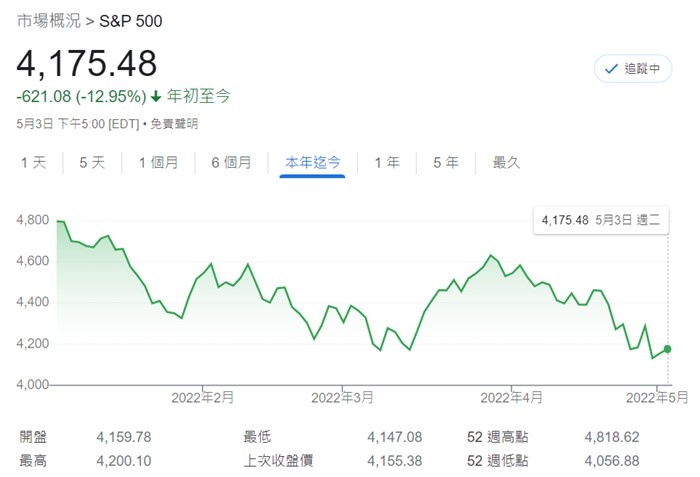700x477 pixels.
Task: Select the 最久 maximum range tab
Action: (506, 163)
